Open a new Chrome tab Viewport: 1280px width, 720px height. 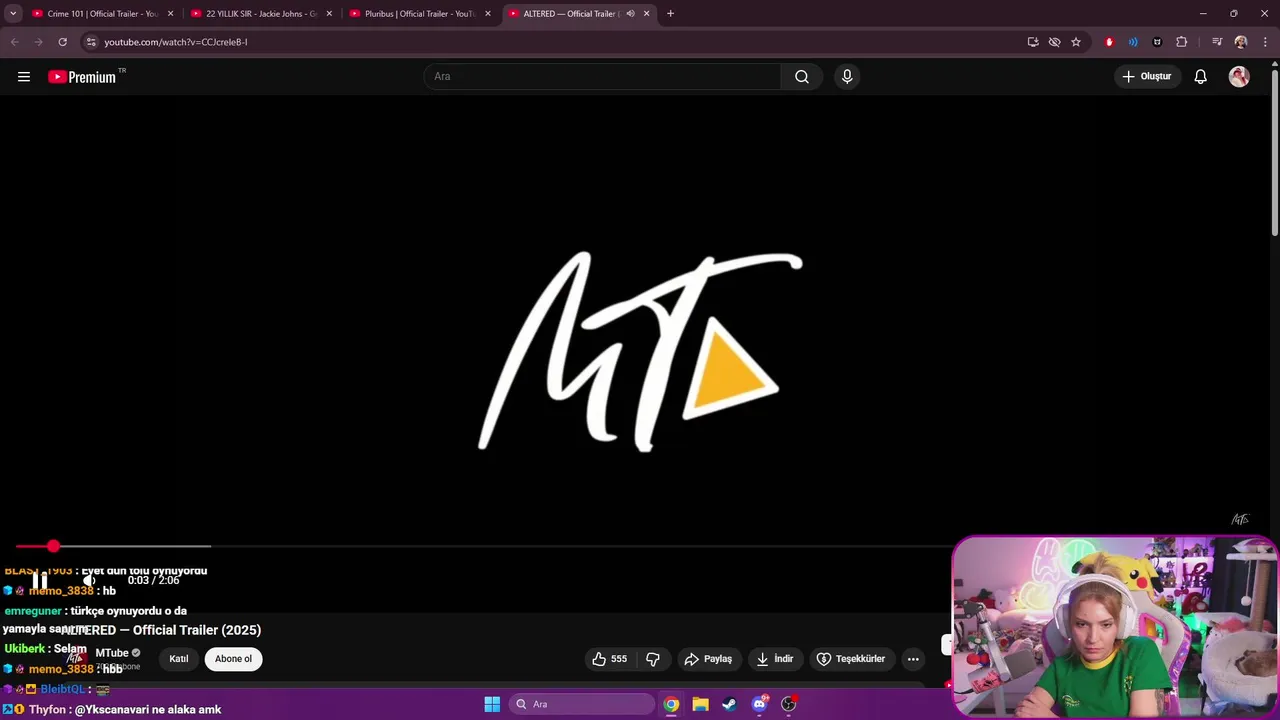pyautogui.click(x=670, y=13)
